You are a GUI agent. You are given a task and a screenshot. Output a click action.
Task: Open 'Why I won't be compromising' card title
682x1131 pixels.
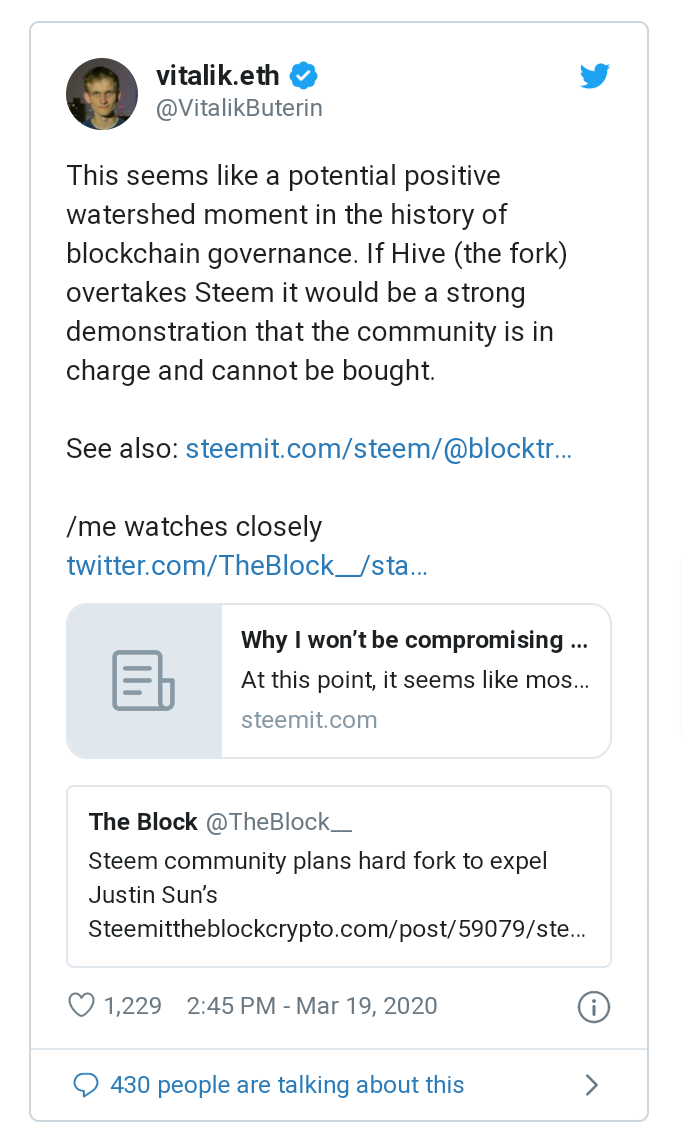pos(415,640)
